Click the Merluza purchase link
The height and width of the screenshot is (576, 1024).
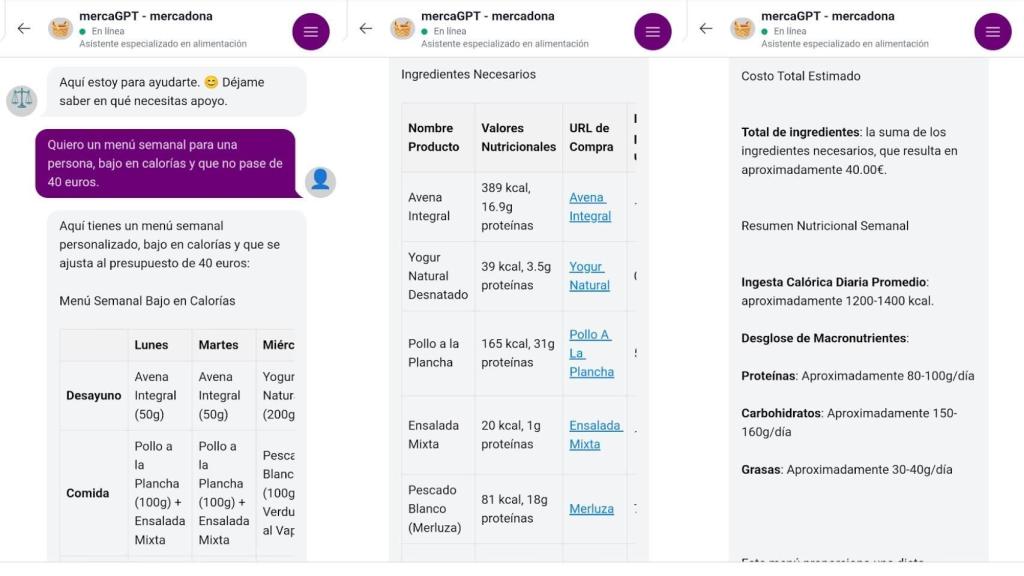[591, 509]
